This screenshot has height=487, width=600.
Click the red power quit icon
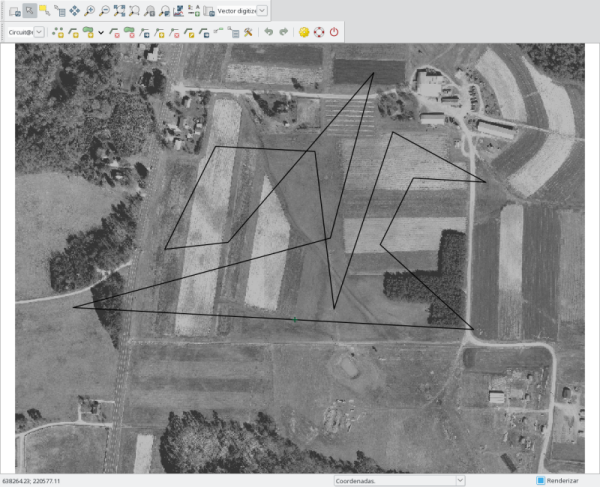(x=334, y=32)
